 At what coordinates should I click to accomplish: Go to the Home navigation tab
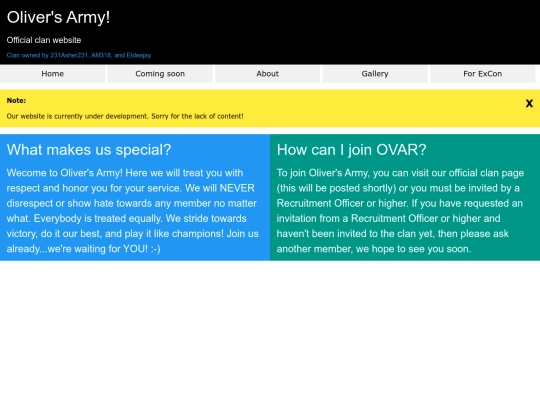53,74
